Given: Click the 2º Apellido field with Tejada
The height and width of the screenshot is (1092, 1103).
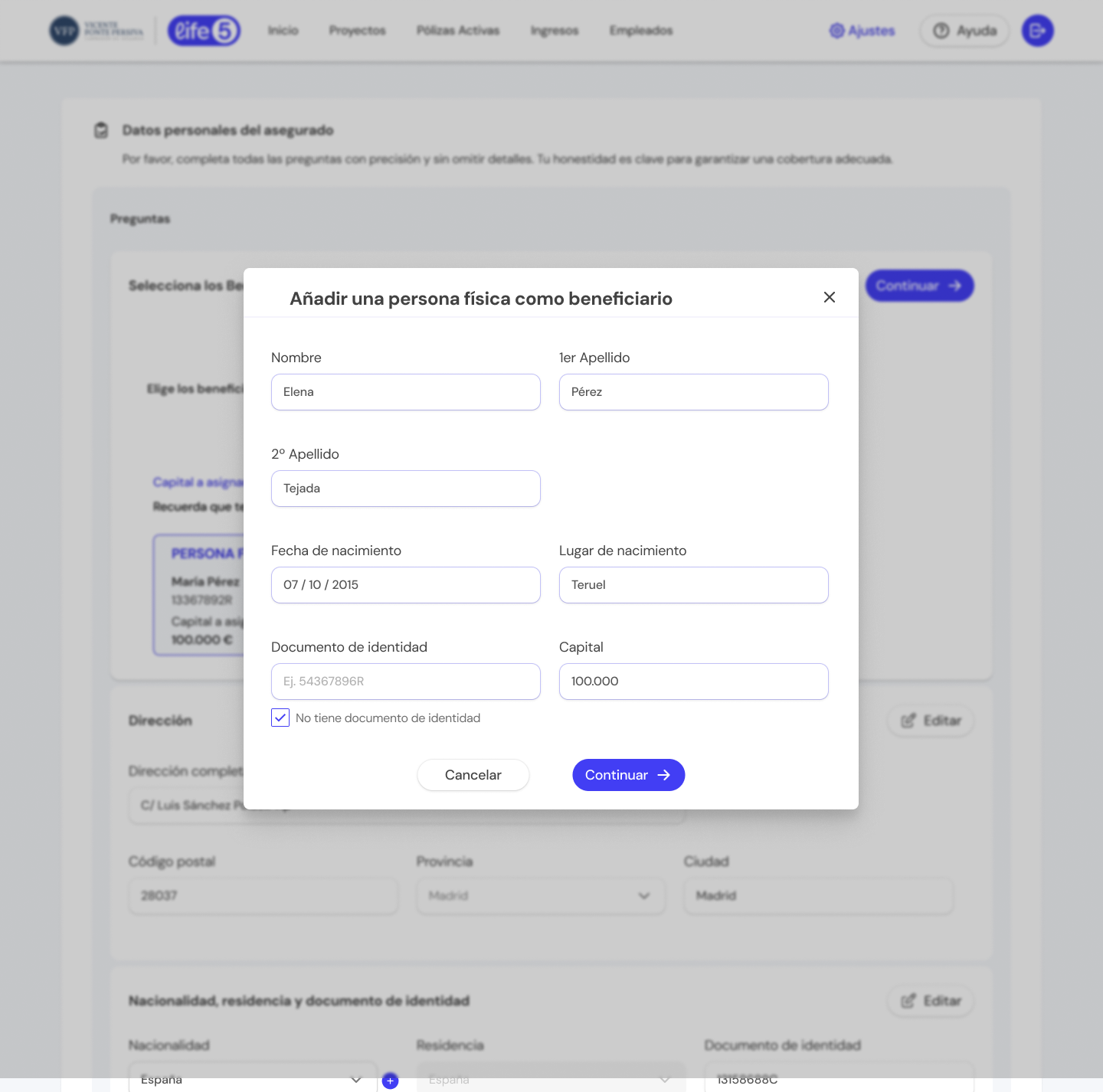Looking at the screenshot, I should [406, 489].
